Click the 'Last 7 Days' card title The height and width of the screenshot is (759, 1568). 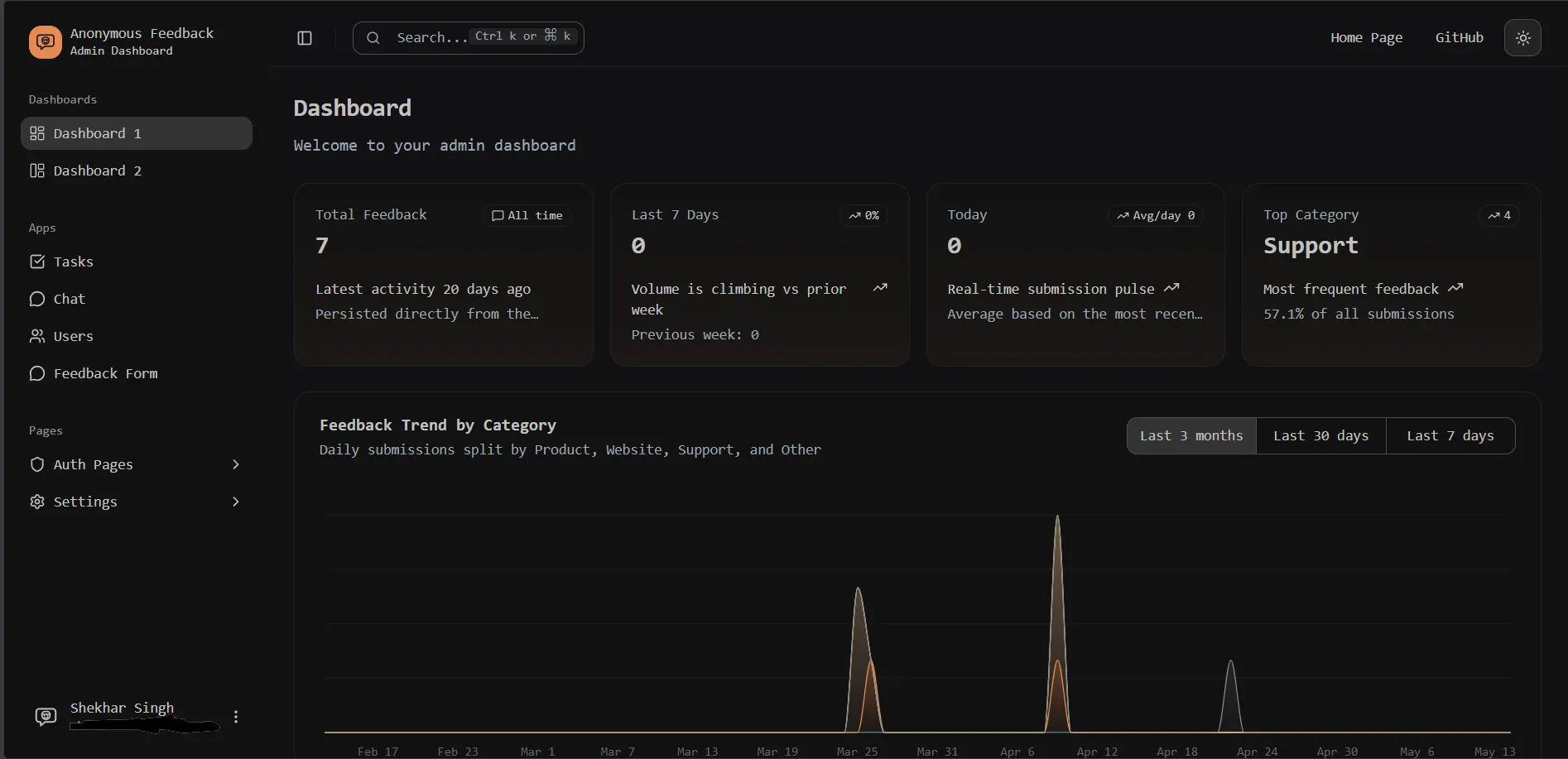675,214
